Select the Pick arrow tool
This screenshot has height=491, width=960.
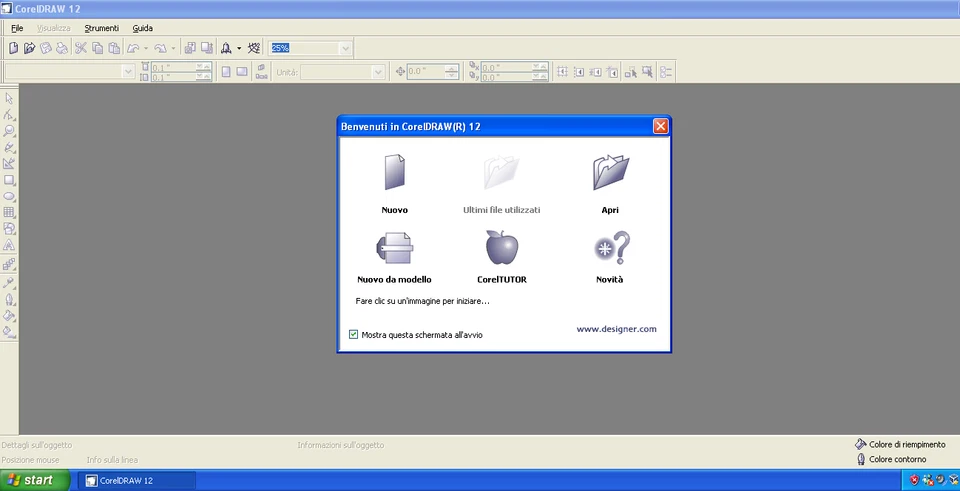tap(9, 99)
